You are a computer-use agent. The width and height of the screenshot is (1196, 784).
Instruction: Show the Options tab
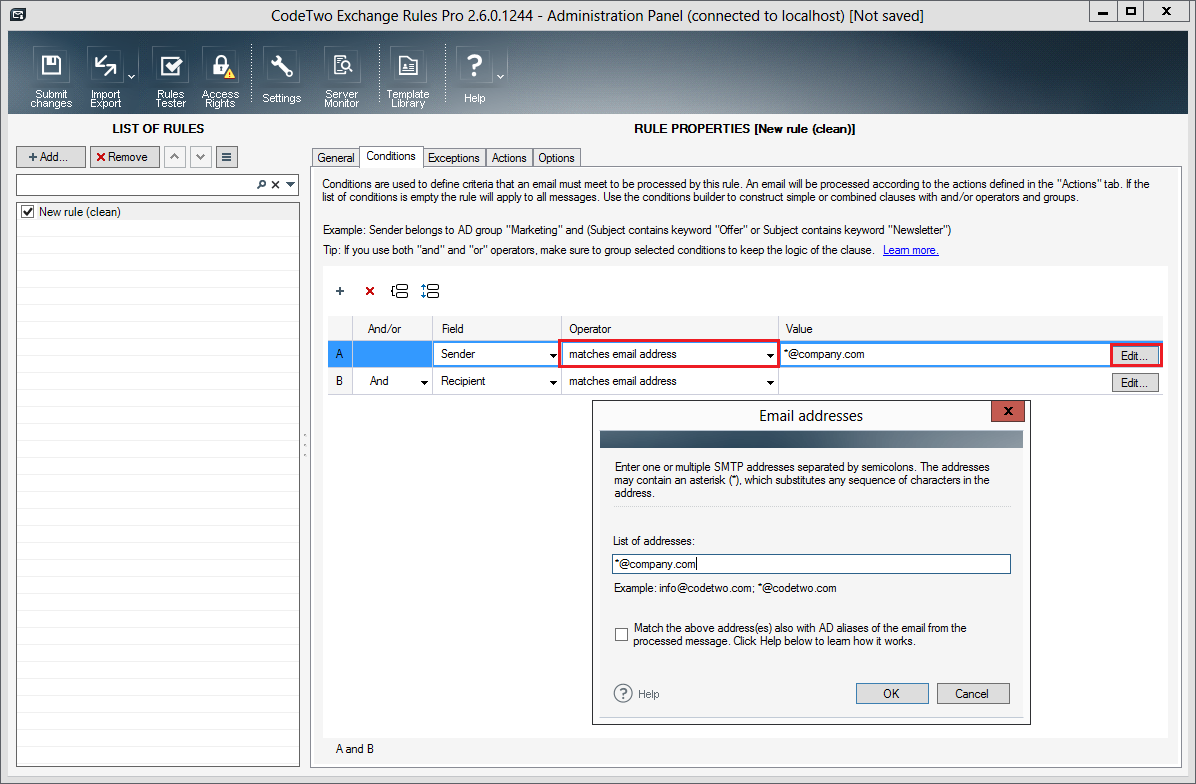point(556,158)
